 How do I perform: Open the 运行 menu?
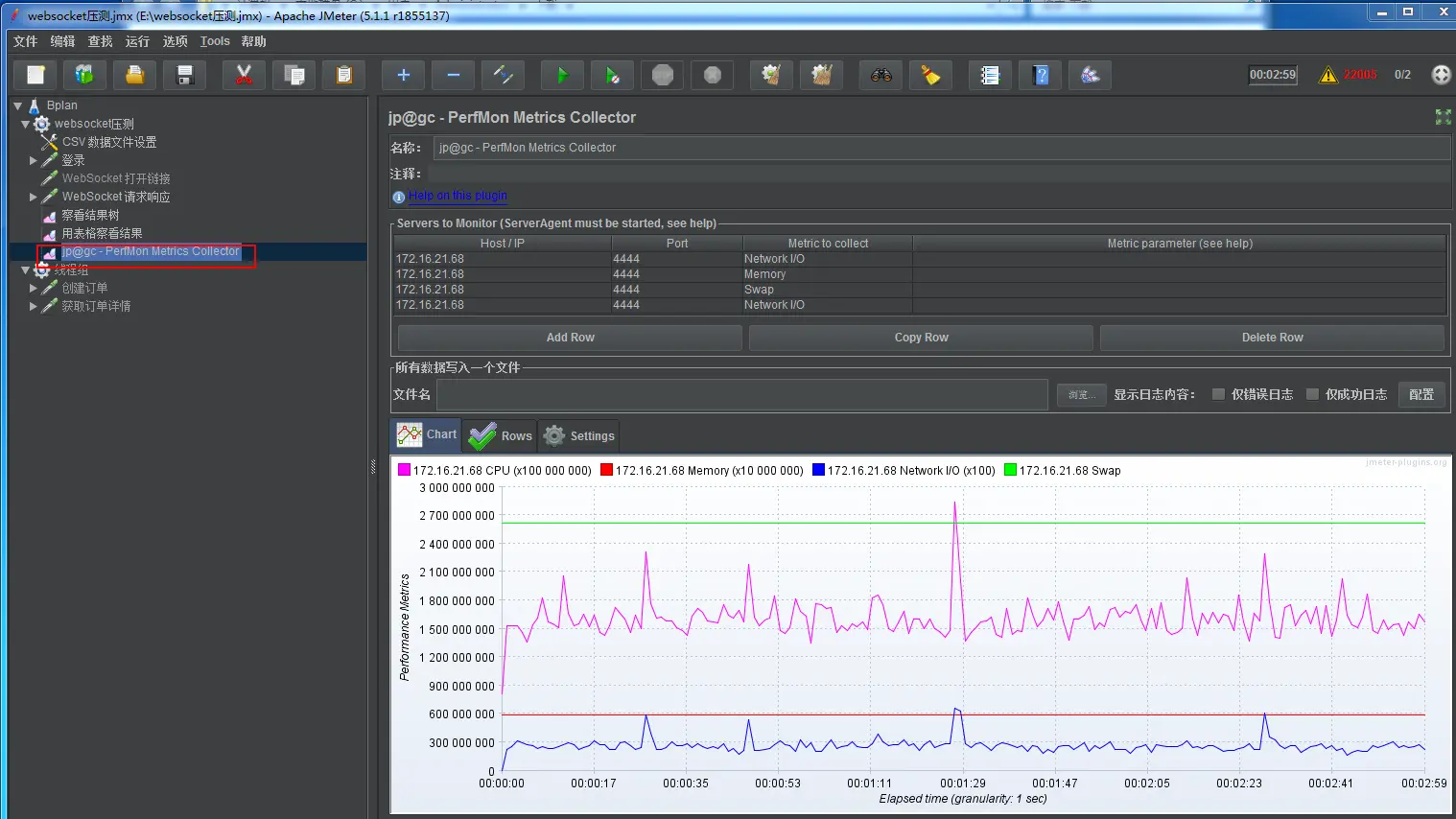pos(137,41)
